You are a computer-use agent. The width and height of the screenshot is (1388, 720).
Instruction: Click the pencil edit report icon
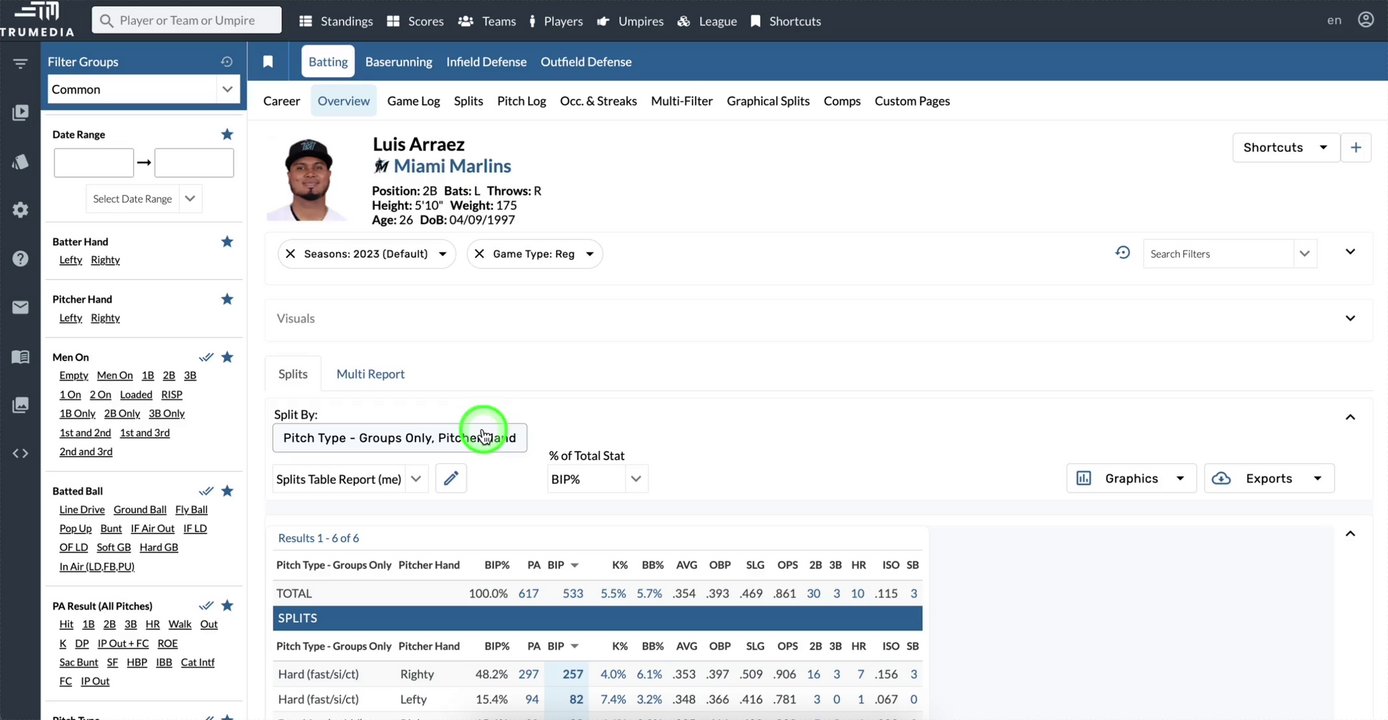(451, 479)
